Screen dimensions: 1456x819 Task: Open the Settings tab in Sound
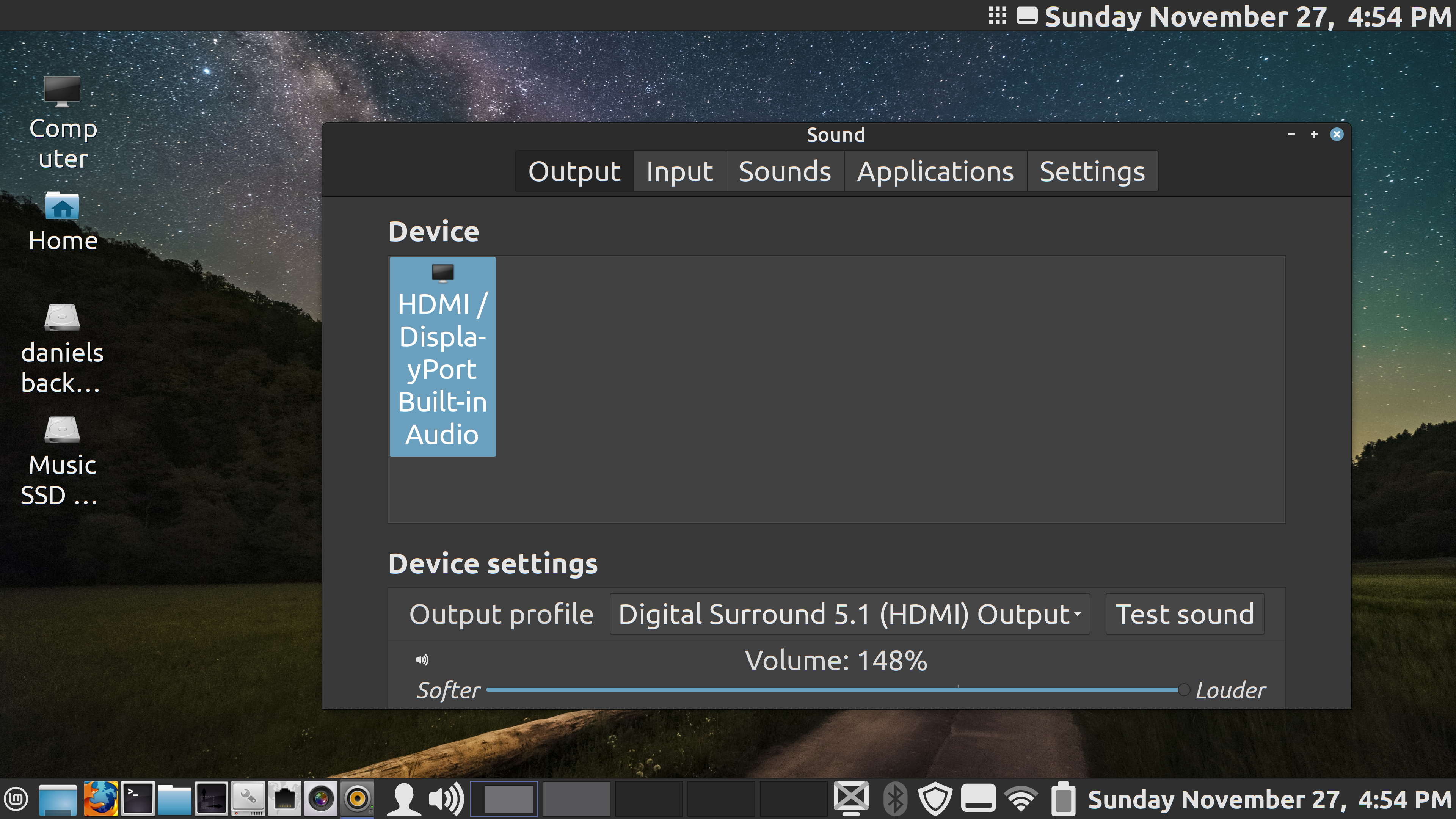pyautogui.click(x=1092, y=171)
